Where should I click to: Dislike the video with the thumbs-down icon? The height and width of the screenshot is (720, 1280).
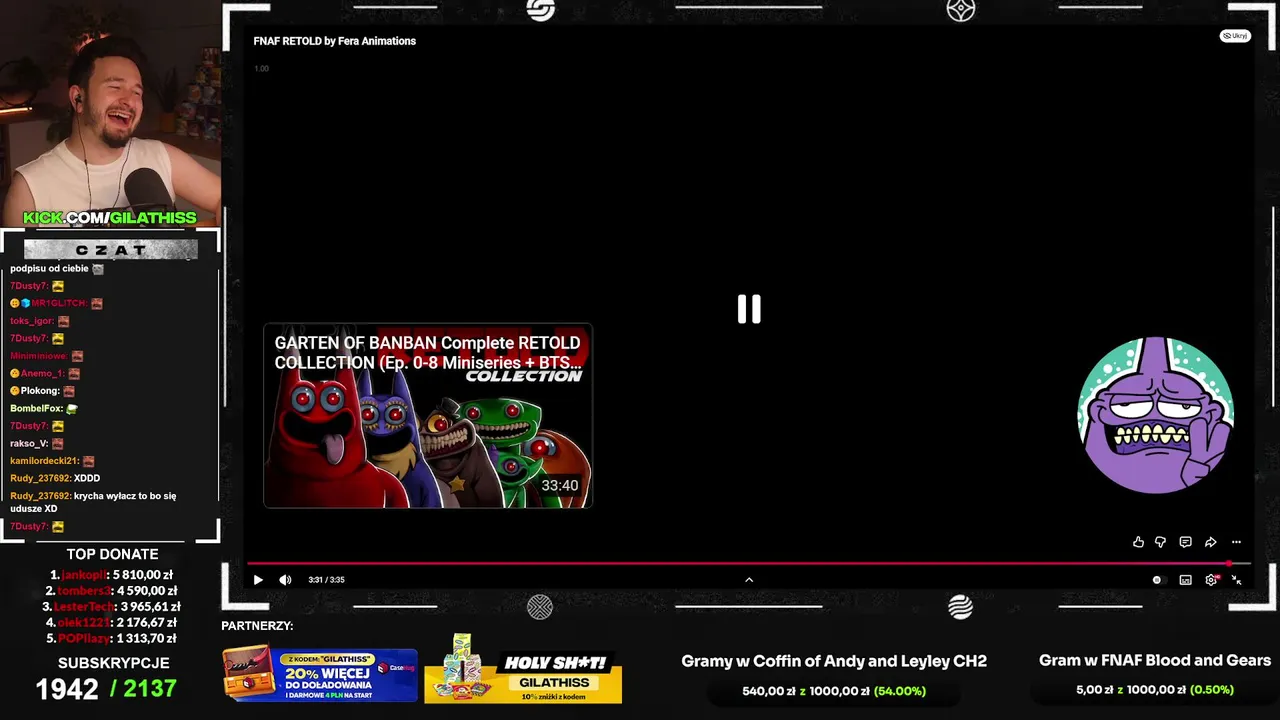(1160, 542)
